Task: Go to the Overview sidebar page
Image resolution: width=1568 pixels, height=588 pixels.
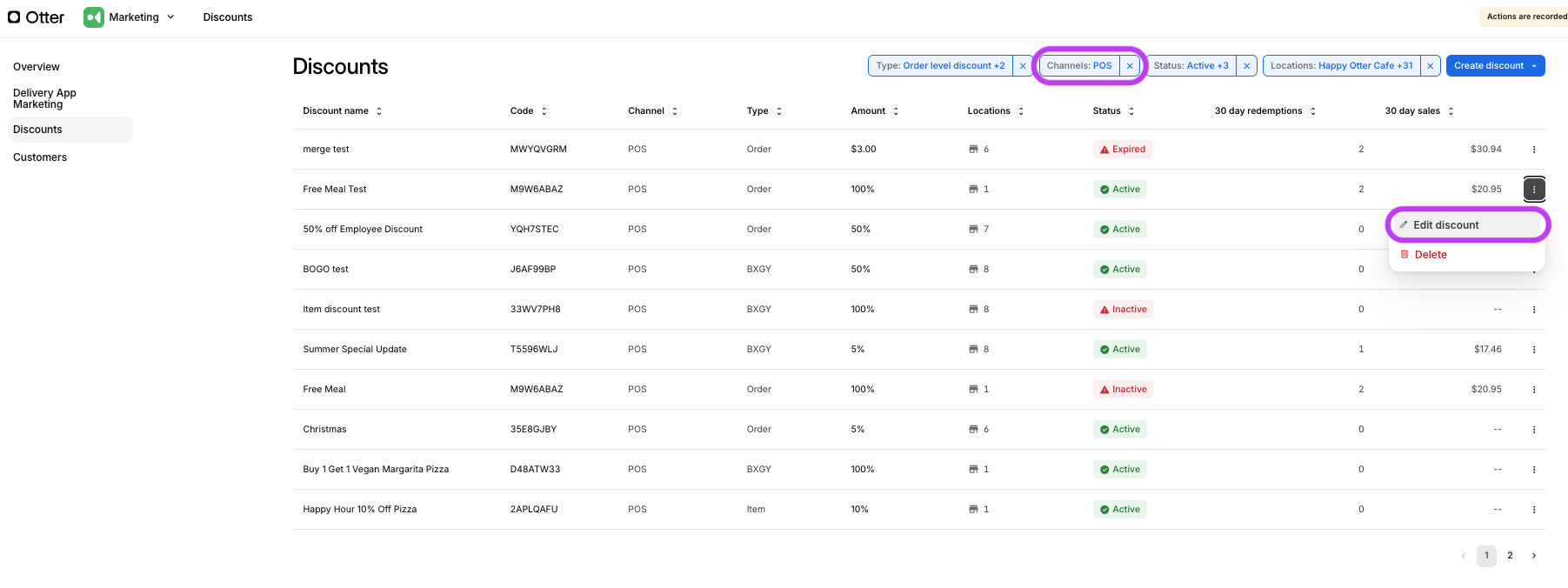Action: click(37, 67)
